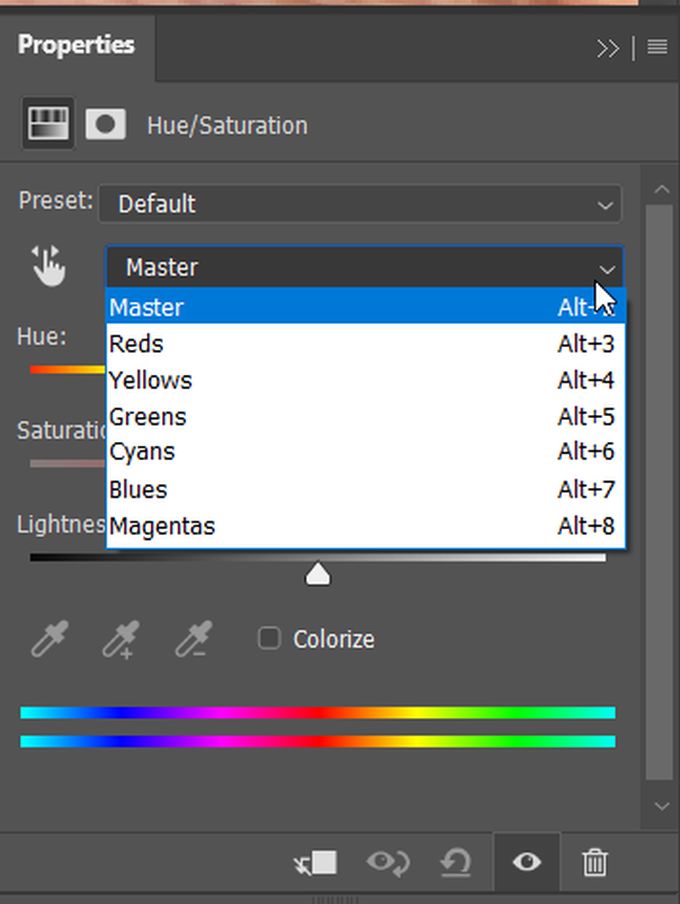Open the Properties panel options menu
680x904 pixels.
coord(657,47)
